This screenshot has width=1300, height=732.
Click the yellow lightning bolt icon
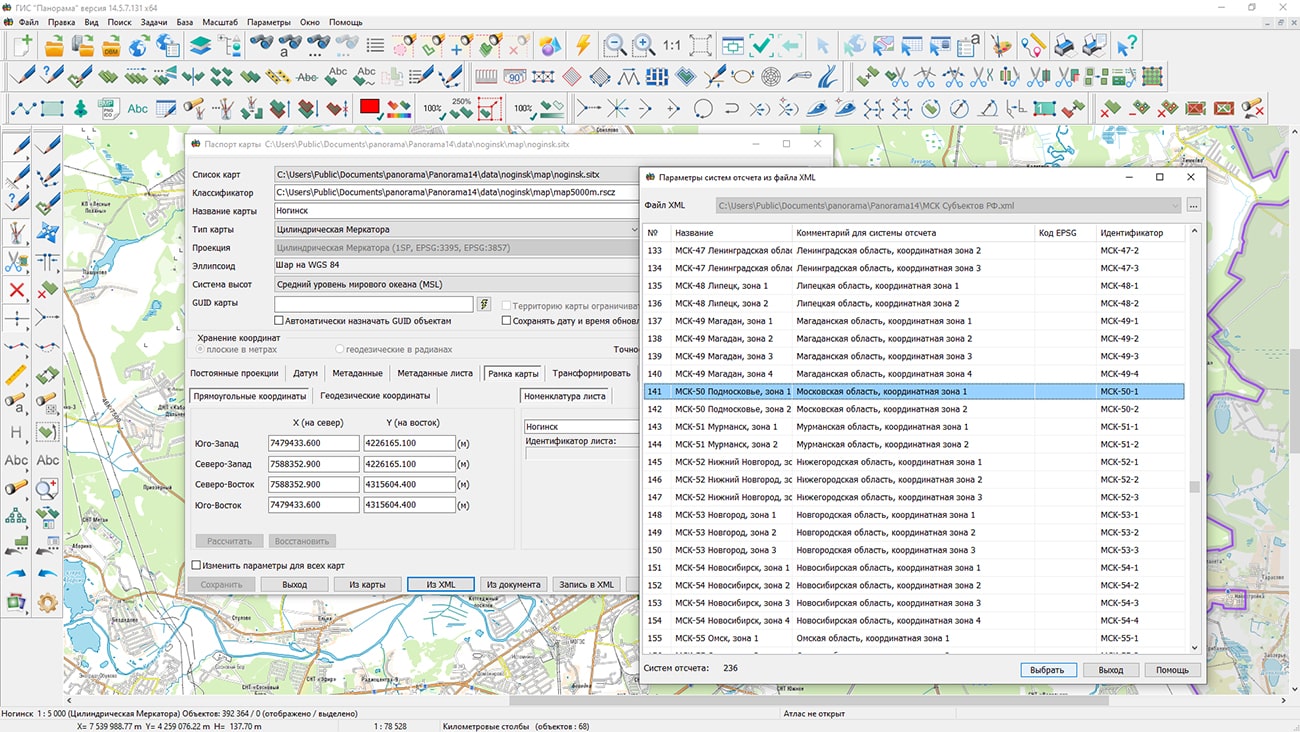point(583,45)
